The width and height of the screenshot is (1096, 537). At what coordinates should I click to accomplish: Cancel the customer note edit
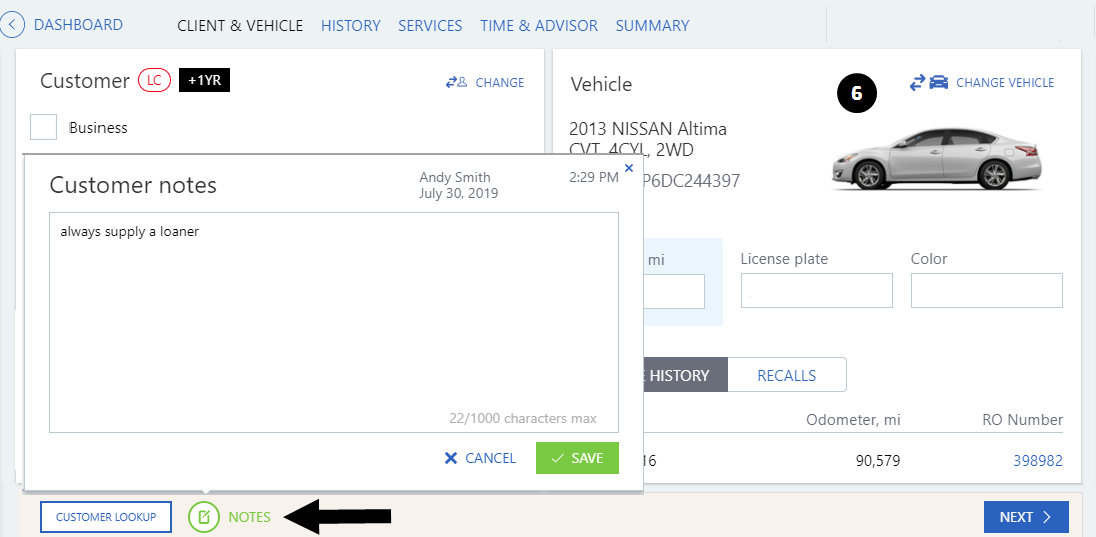point(480,458)
